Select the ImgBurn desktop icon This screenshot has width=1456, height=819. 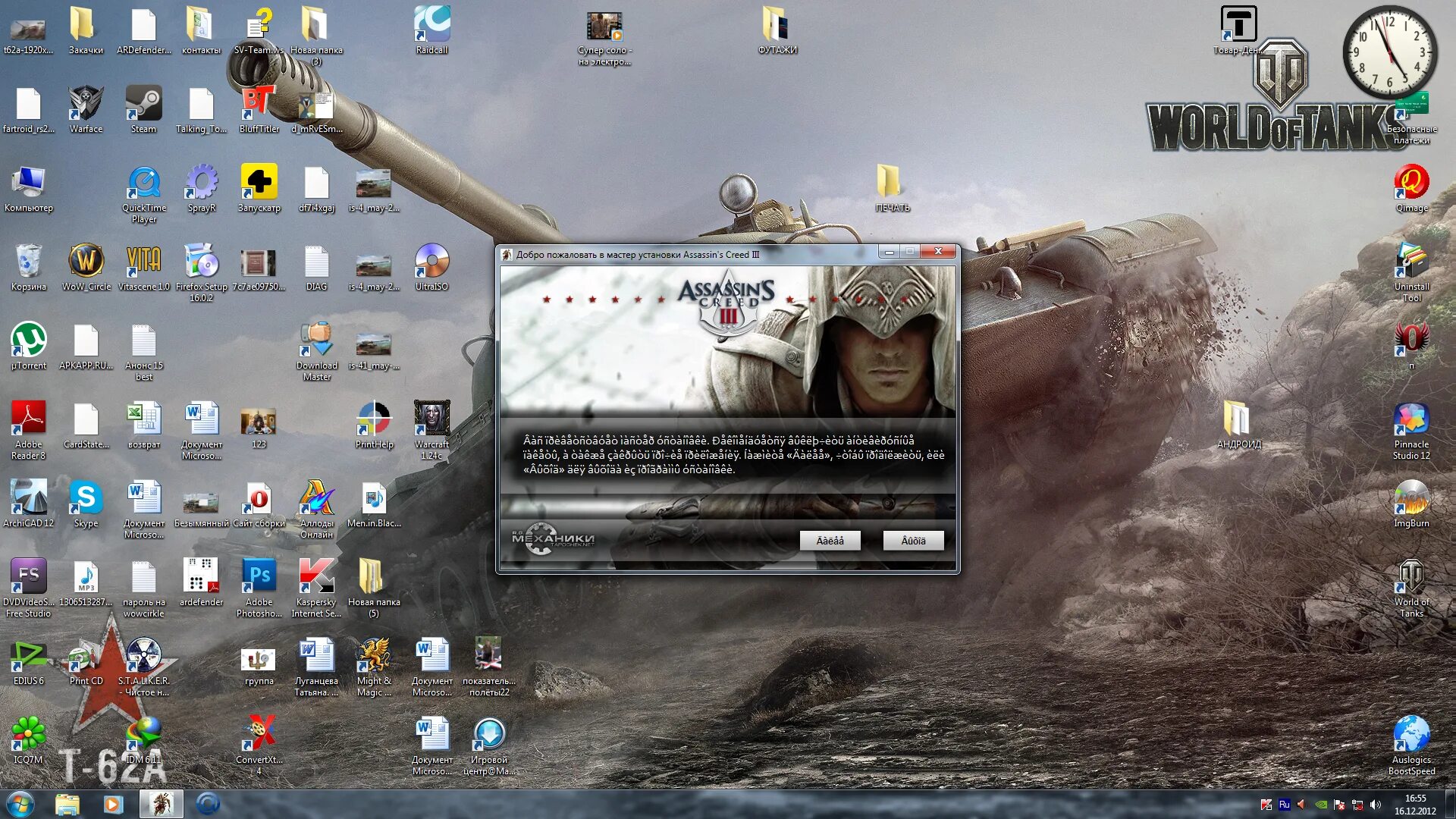[x=1411, y=504]
